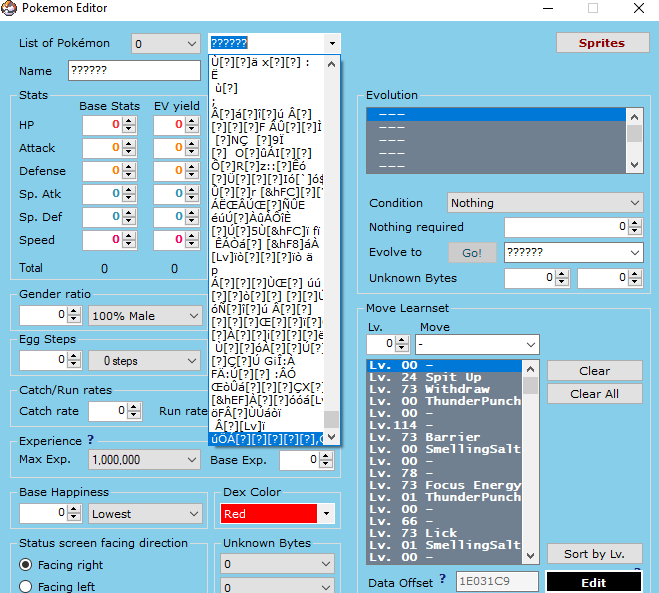Click the black Edit button
Screen dimensions: 659x593
[593, 582]
